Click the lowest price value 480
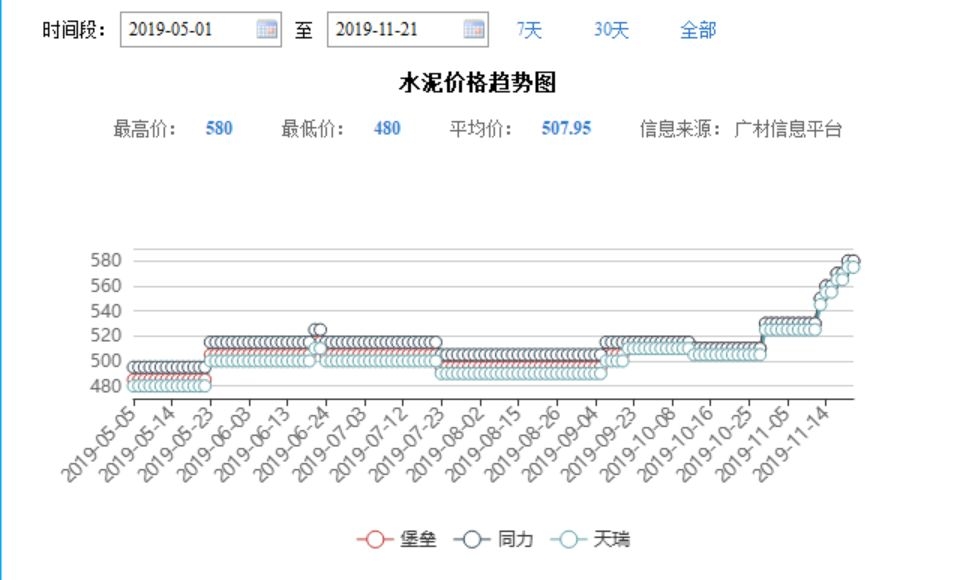This screenshot has height=580, width=971. (387, 129)
